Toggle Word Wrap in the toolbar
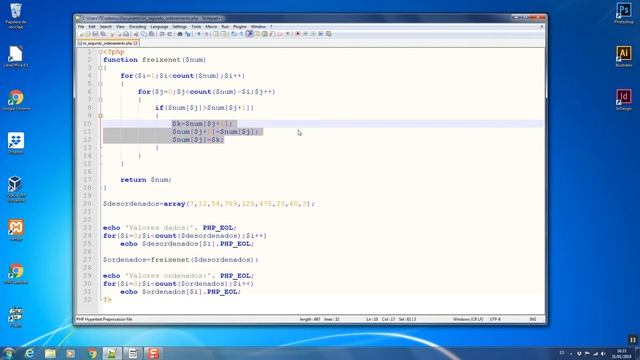The width and height of the screenshot is (640, 360). pos(233,34)
